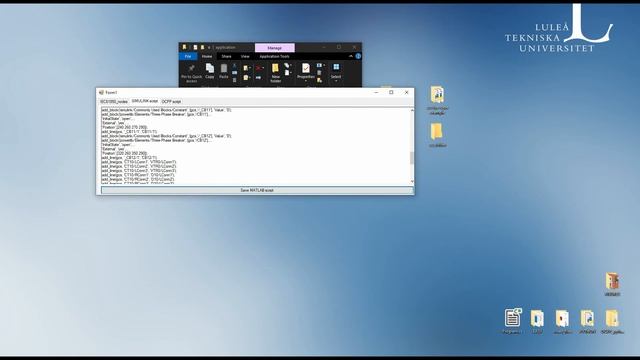Open the Application Tools ribbon tab
The width and height of the screenshot is (640, 360).
coord(274,56)
